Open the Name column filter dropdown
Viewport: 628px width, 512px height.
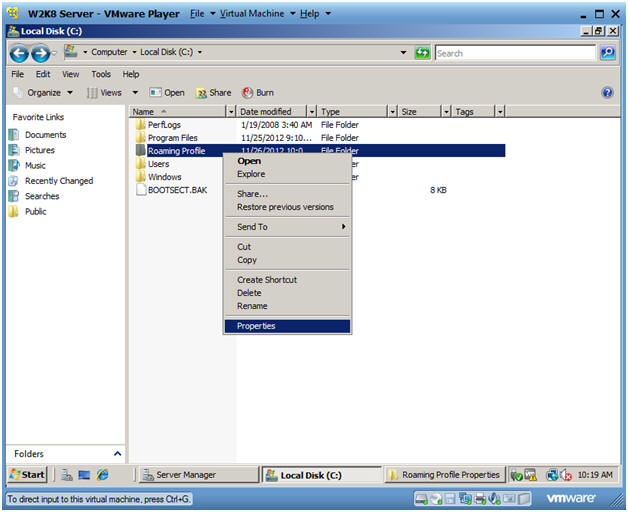tap(231, 111)
